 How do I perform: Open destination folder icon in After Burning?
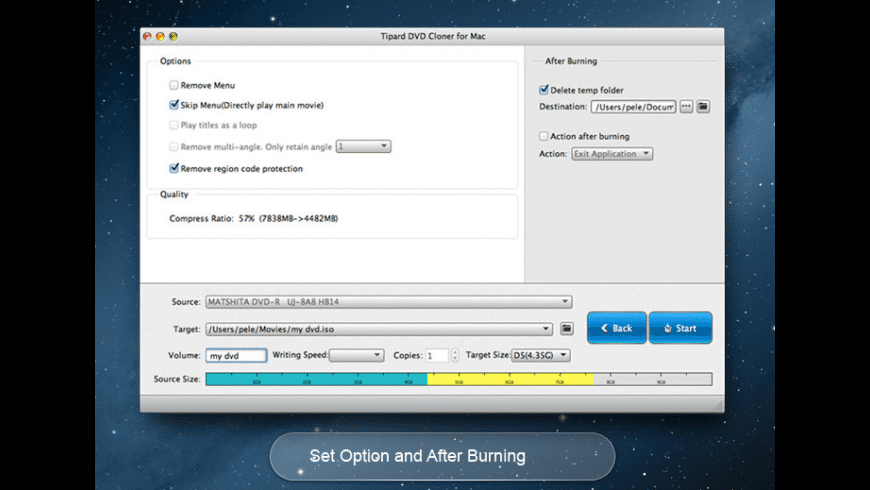click(x=703, y=107)
